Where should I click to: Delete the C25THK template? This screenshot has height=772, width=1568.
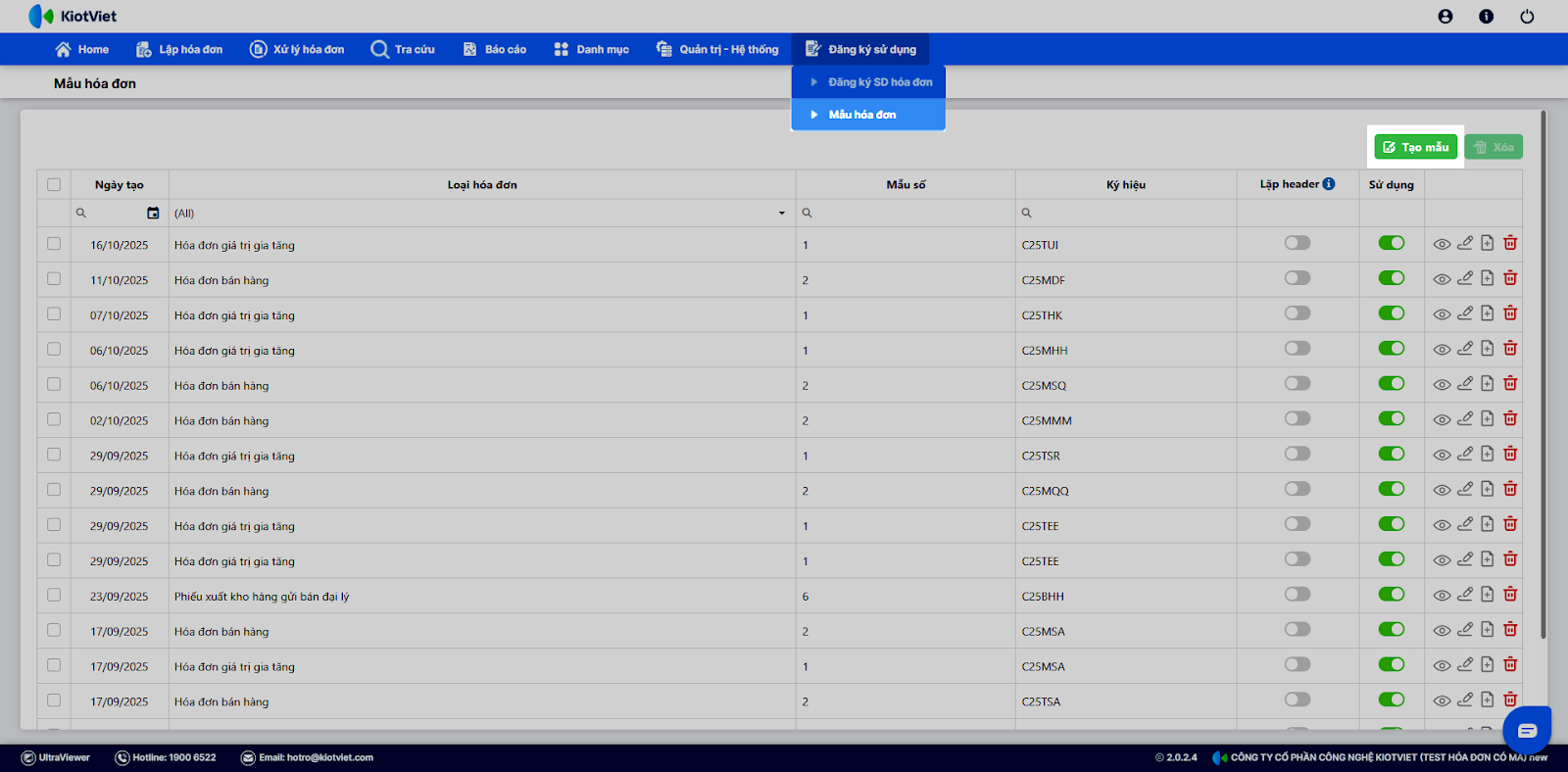tap(1510, 314)
